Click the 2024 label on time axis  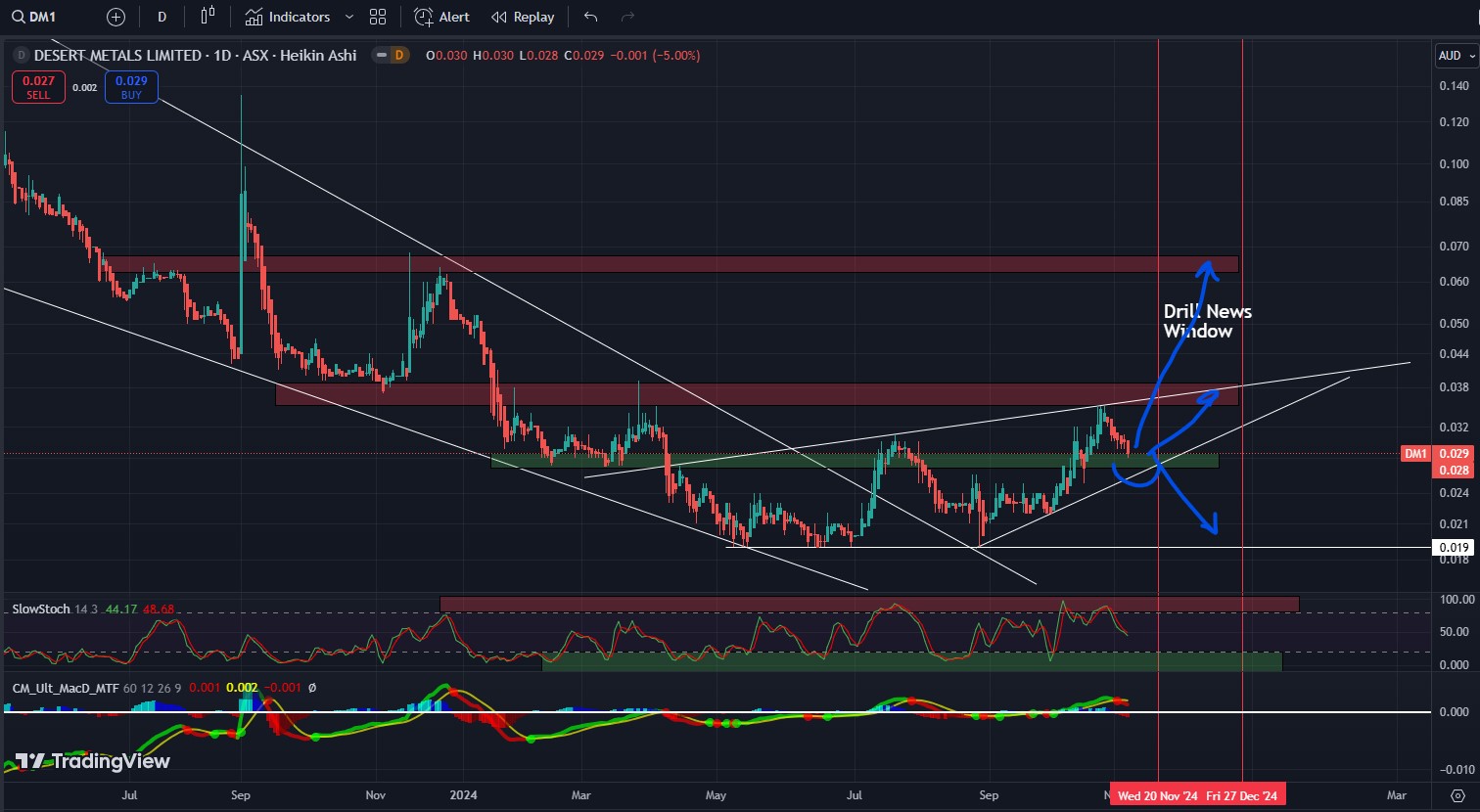pos(464,795)
